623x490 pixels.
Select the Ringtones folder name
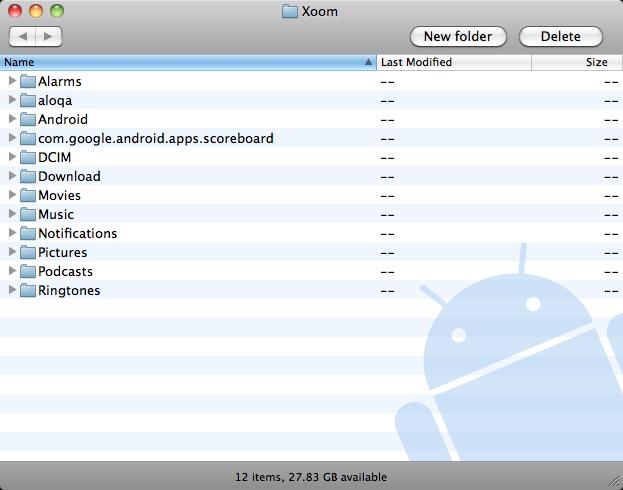point(69,291)
